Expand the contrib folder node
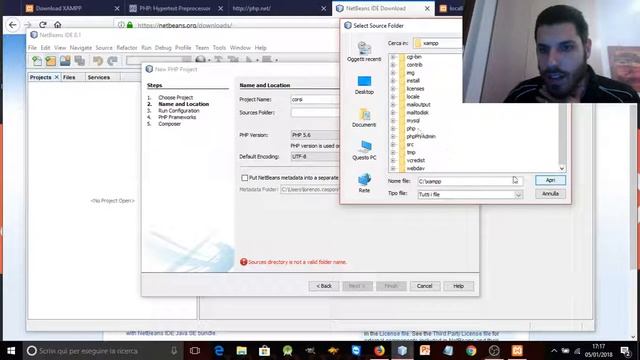 pyautogui.click(x=393, y=65)
